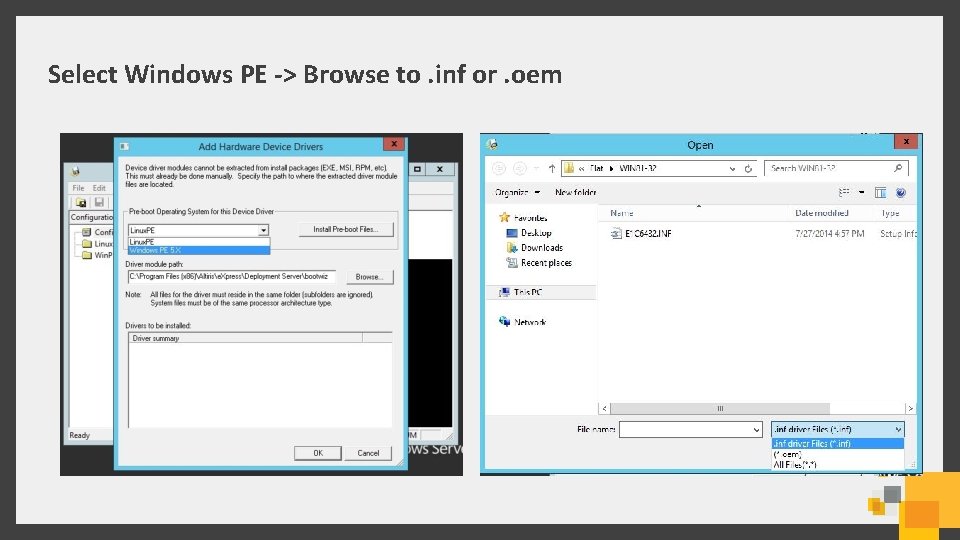Click the Install Pre-boot Files button
The height and width of the screenshot is (540, 960).
pos(346,229)
